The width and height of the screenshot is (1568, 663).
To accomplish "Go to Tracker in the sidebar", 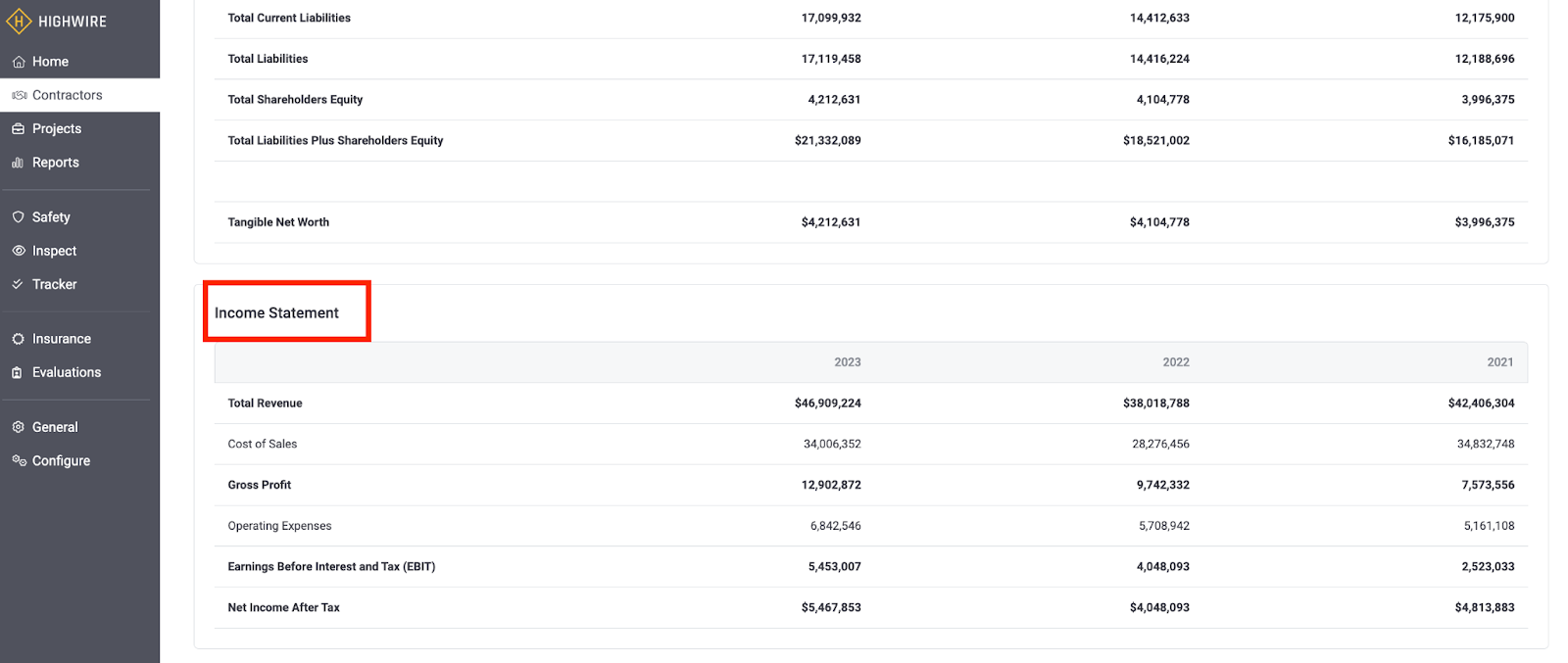I will coord(54,284).
